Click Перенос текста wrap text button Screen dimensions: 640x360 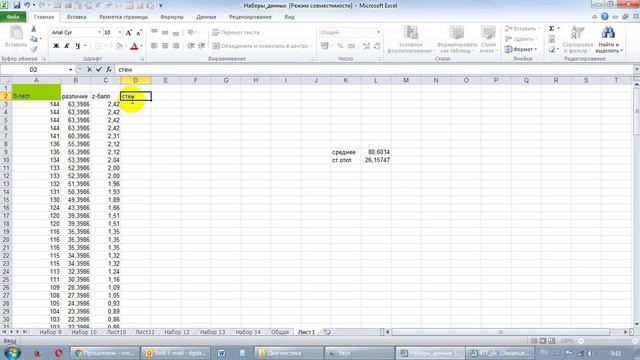coord(236,32)
